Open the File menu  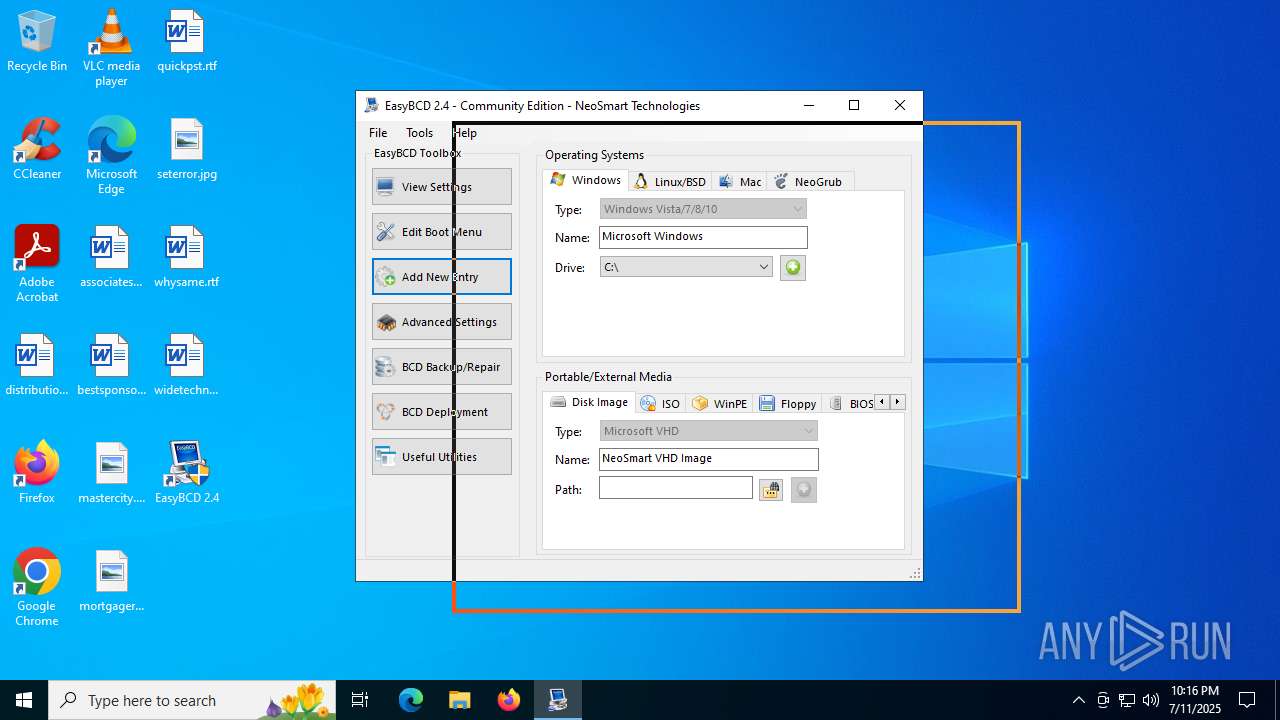click(378, 133)
